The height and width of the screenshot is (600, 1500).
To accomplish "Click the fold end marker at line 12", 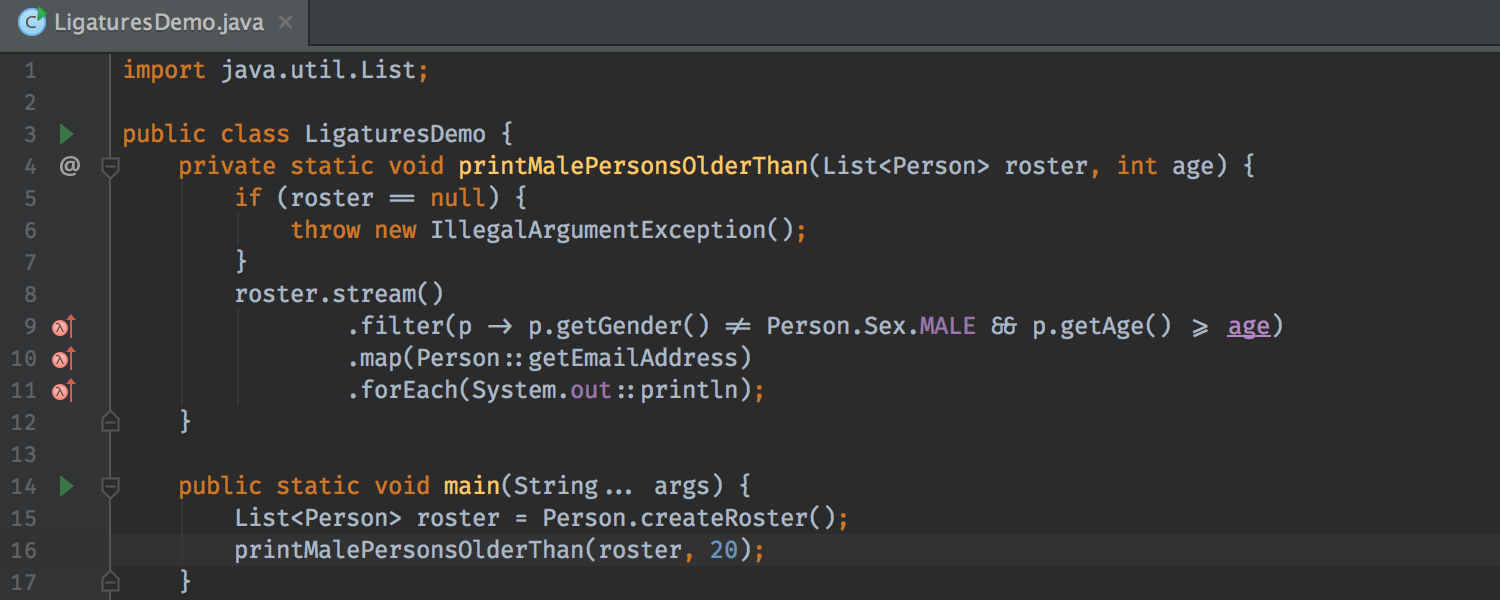I will pos(110,421).
